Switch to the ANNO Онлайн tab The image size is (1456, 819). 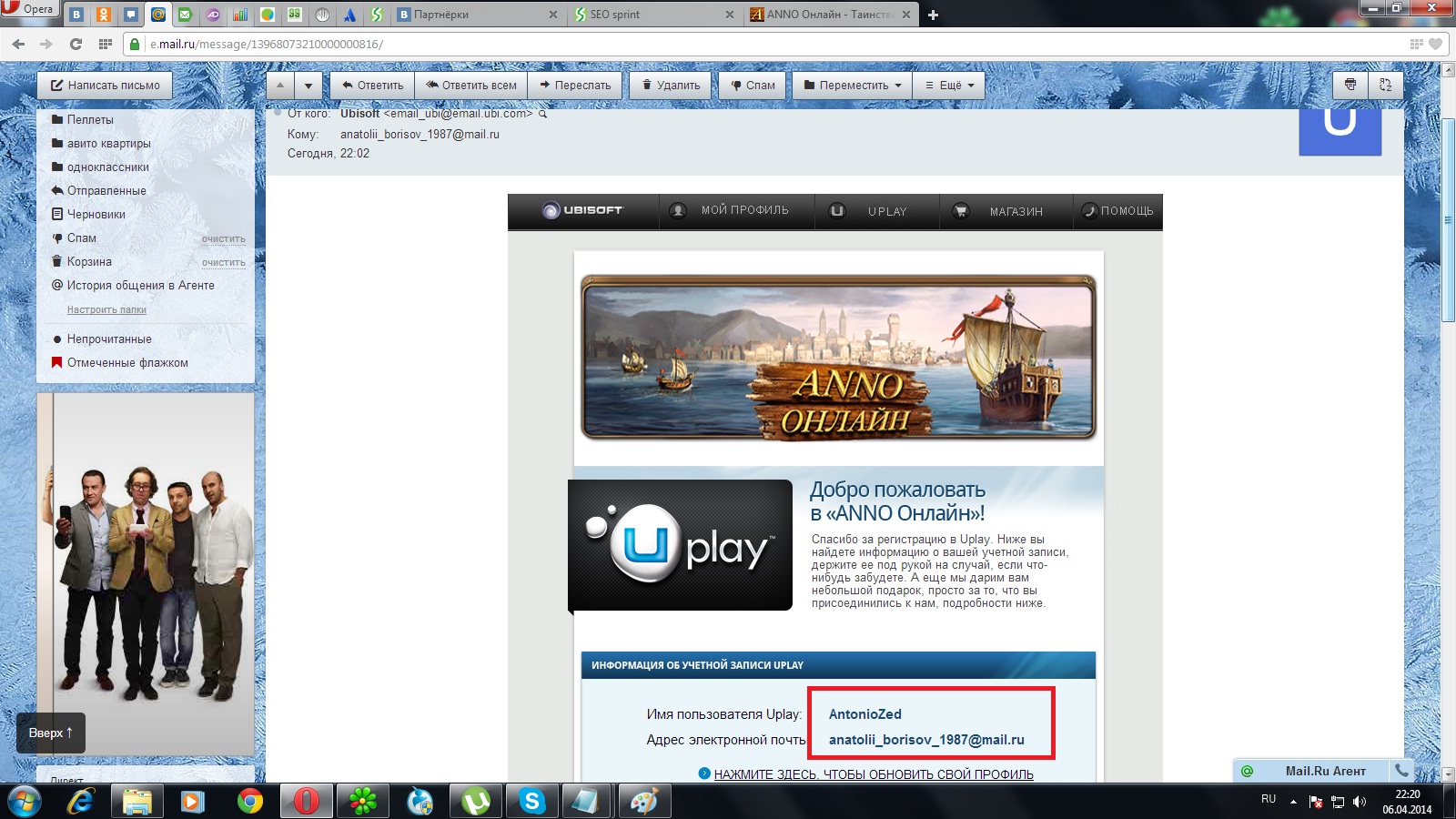pyautogui.click(x=830, y=15)
